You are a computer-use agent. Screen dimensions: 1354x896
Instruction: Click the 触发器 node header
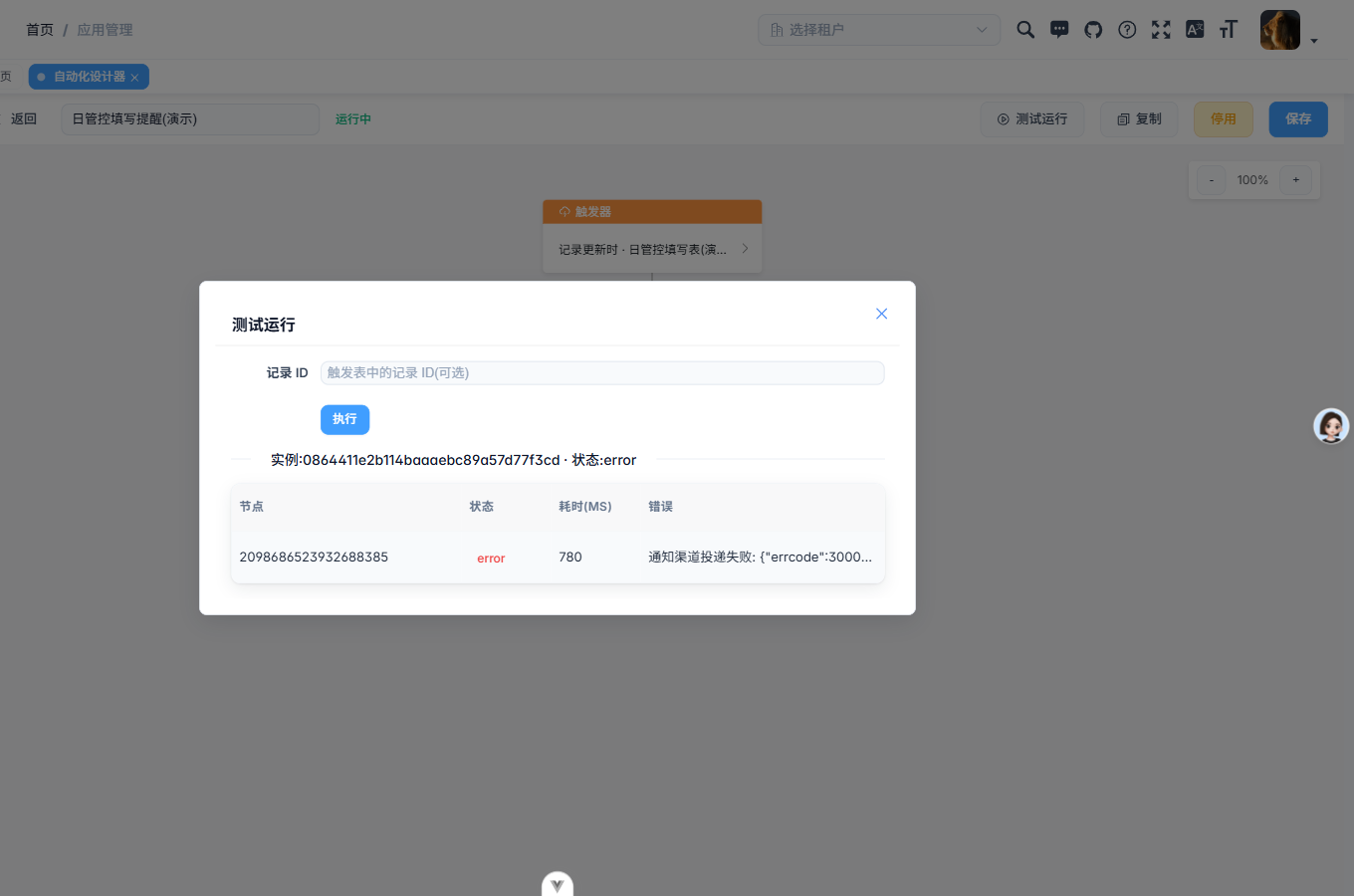(652, 211)
